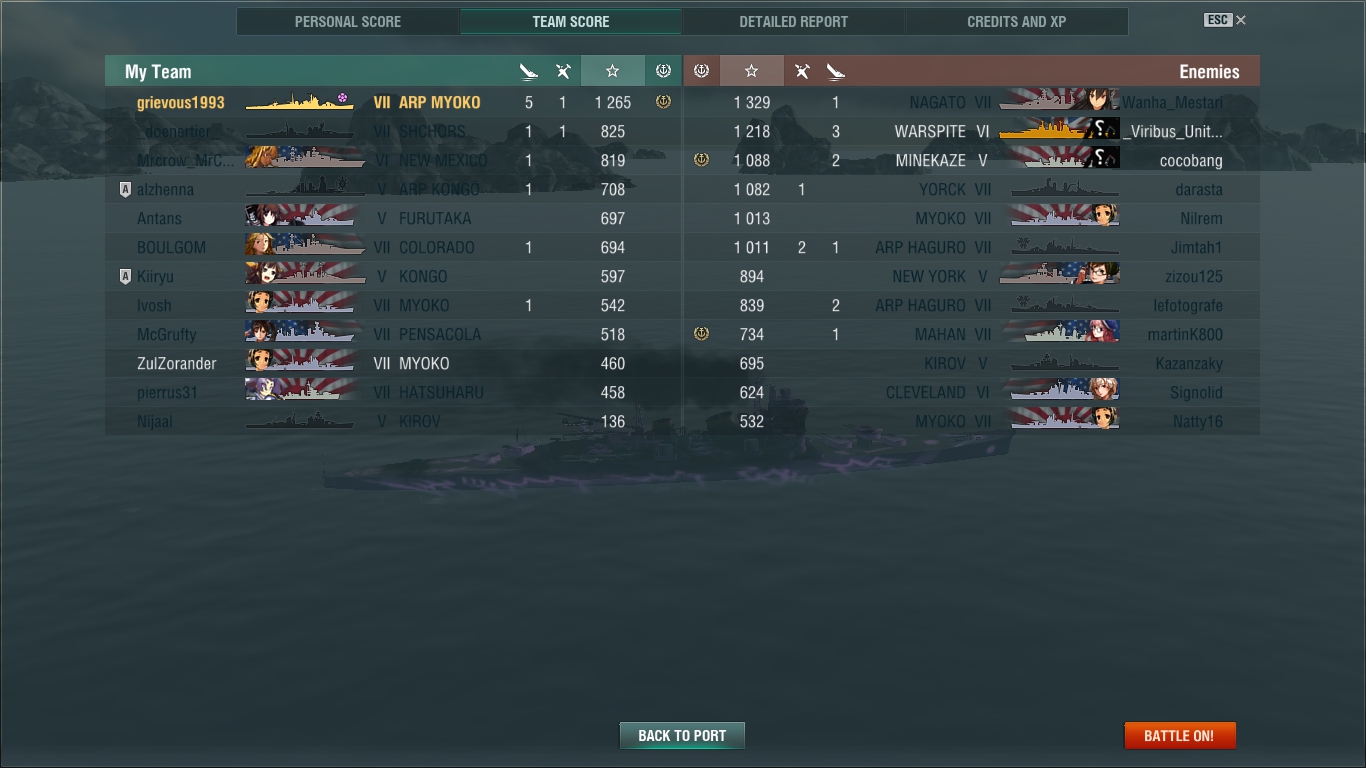The height and width of the screenshot is (768, 1366).
Task: Sort Enemies by planes shot down icon
Action: pos(802,71)
